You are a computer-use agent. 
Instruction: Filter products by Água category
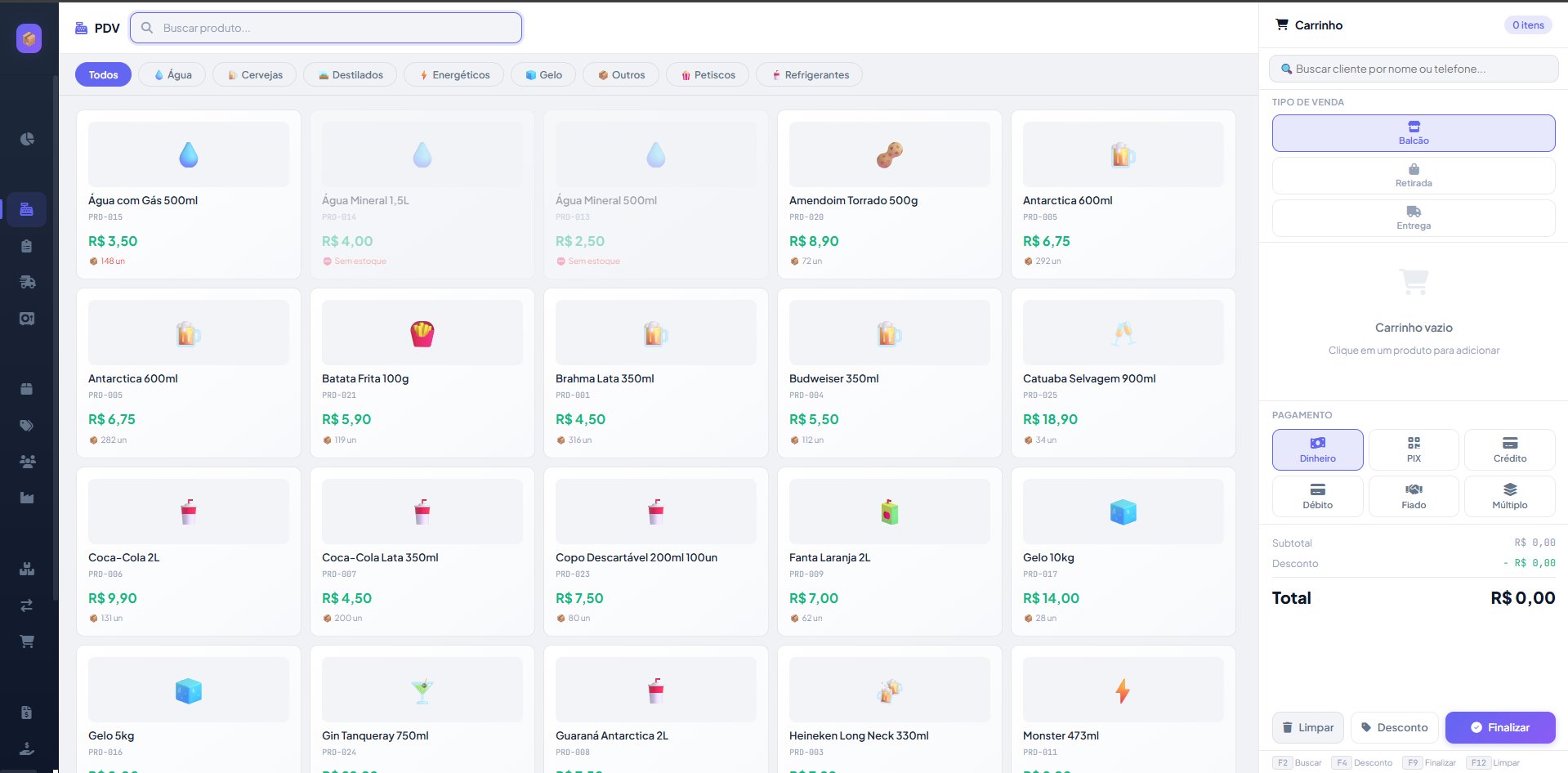click(172, 74)
